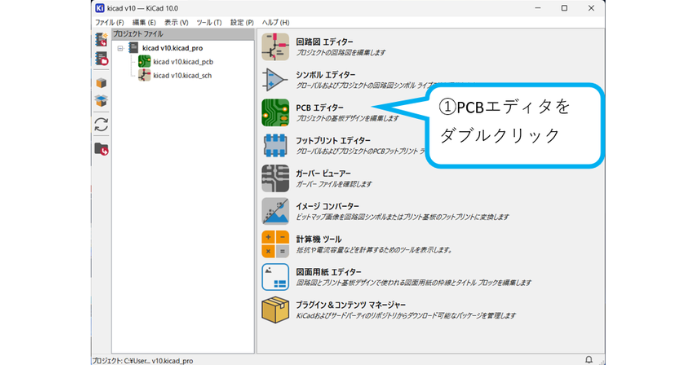Maximize the KiCad window

pos(564,8)
